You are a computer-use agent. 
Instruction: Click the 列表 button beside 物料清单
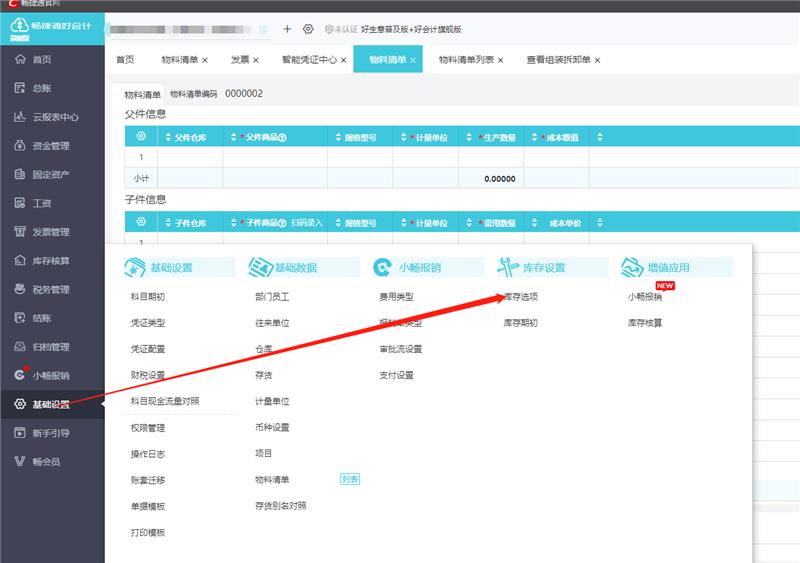[x=350, y=480]
